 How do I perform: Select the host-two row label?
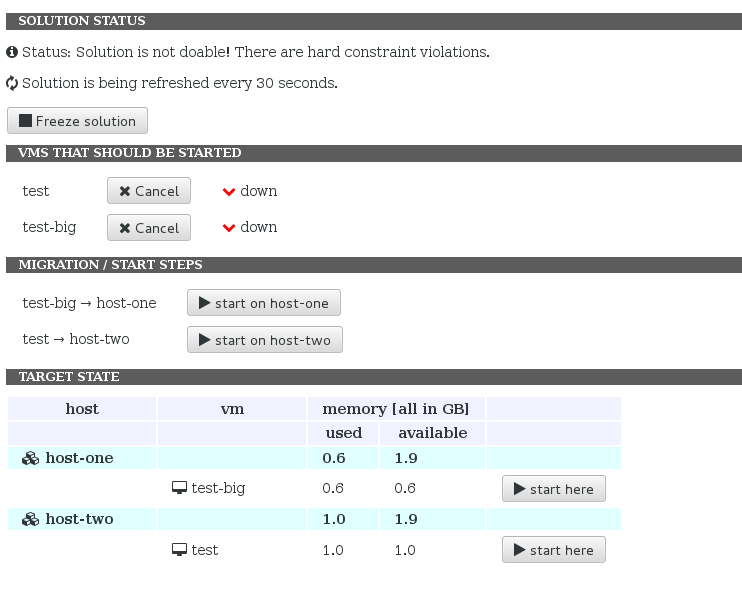79,520
